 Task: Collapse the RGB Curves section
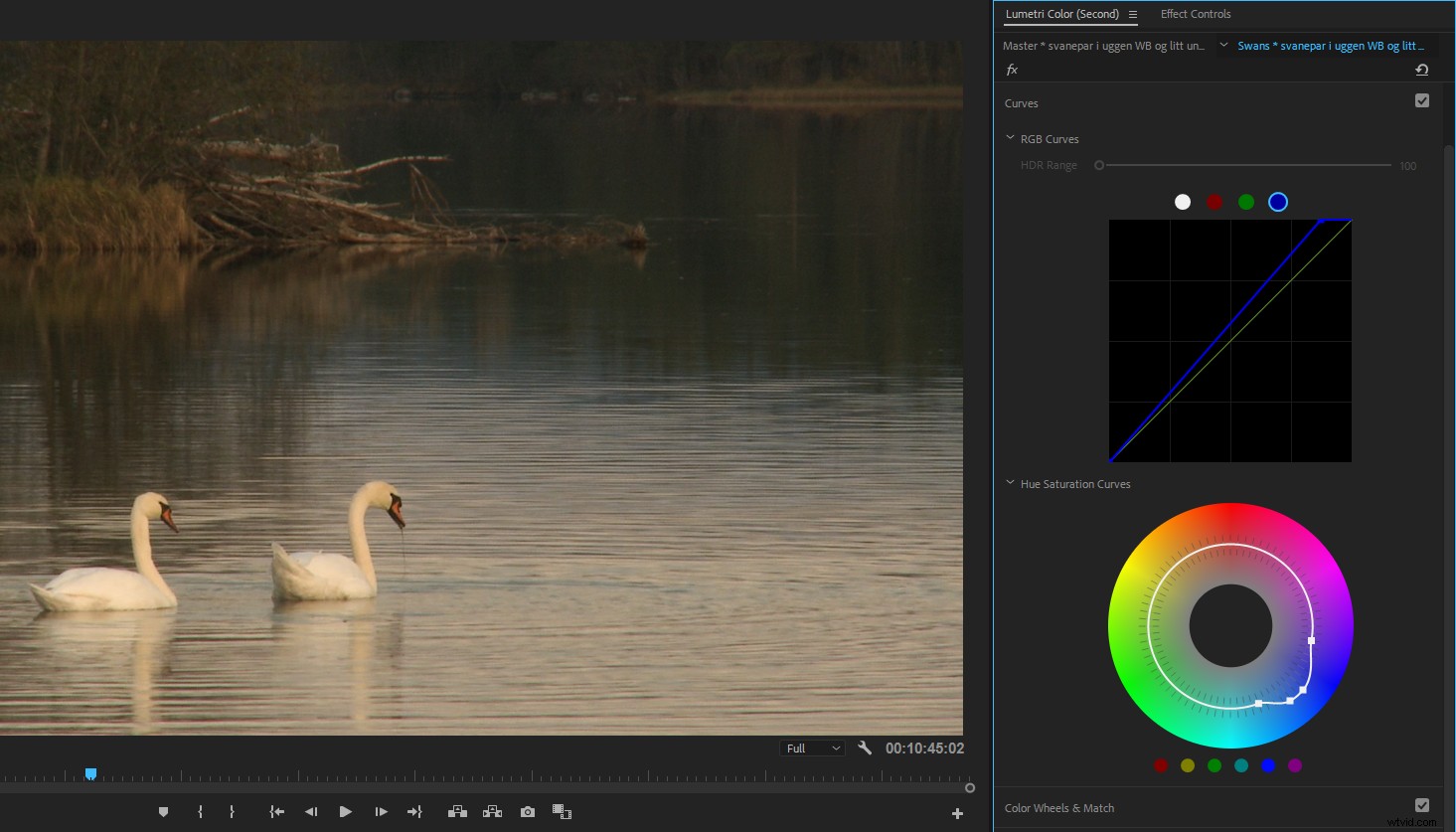coord(1010,138)
